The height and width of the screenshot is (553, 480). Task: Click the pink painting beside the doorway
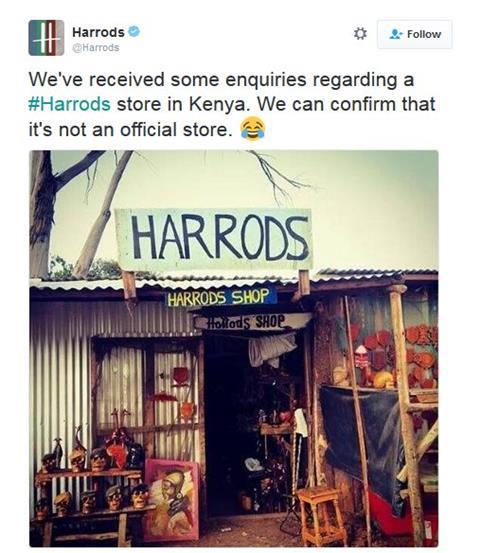[x=171, y=499]
